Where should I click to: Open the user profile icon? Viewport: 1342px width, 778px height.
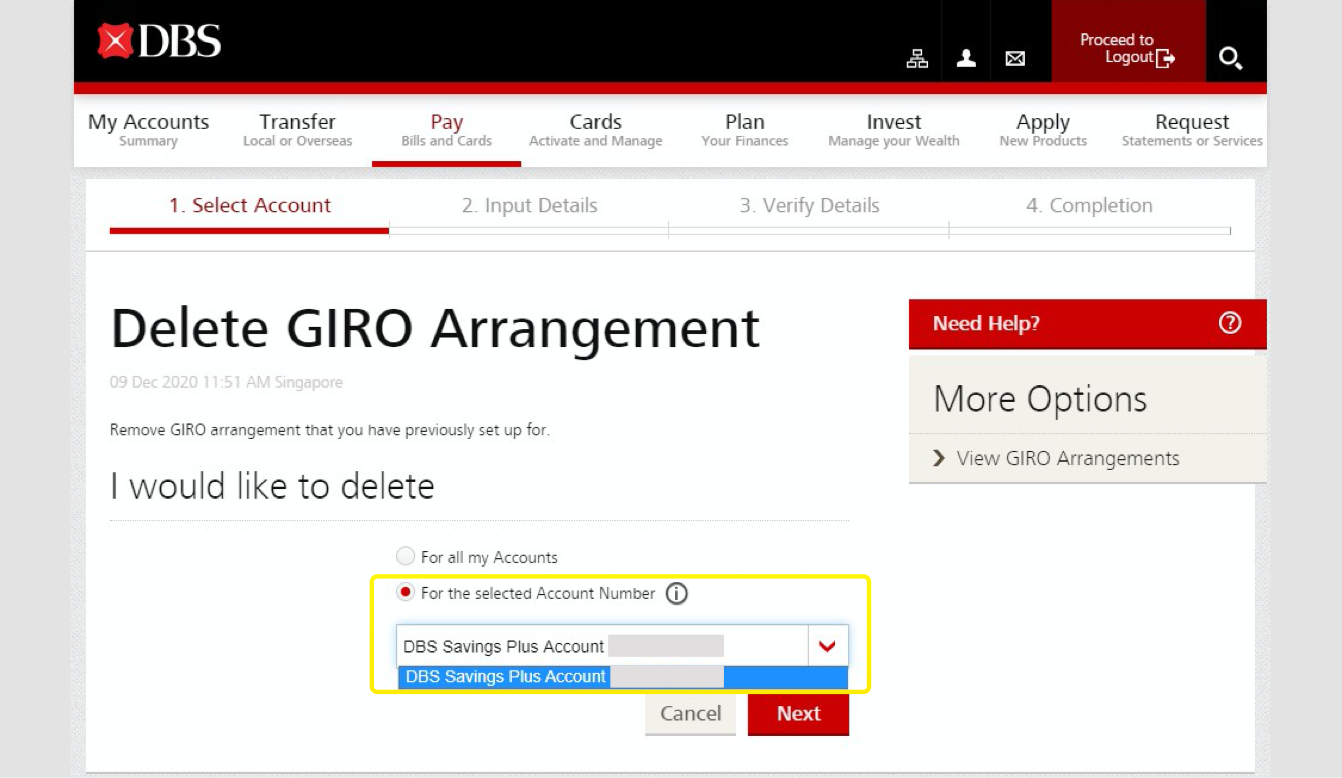pyautogui.click(x=966, y=58)
